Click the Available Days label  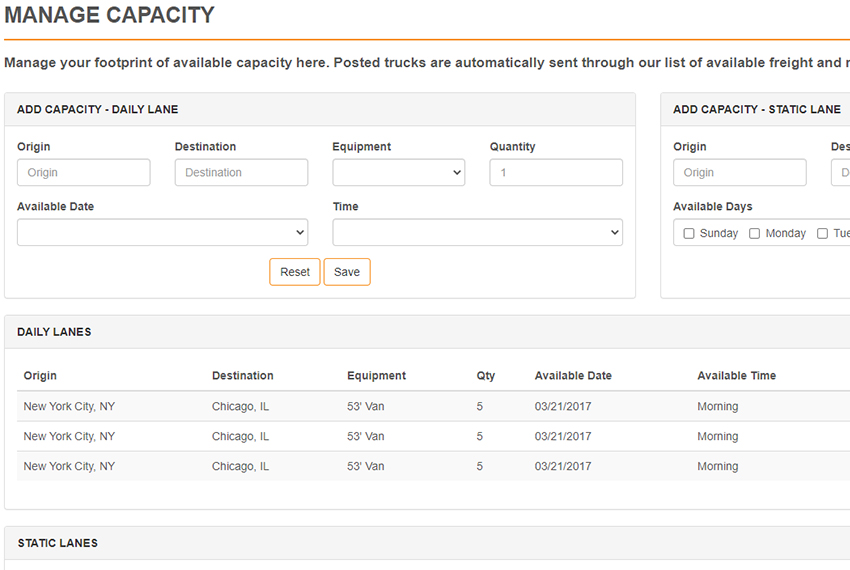pos(712,207)
